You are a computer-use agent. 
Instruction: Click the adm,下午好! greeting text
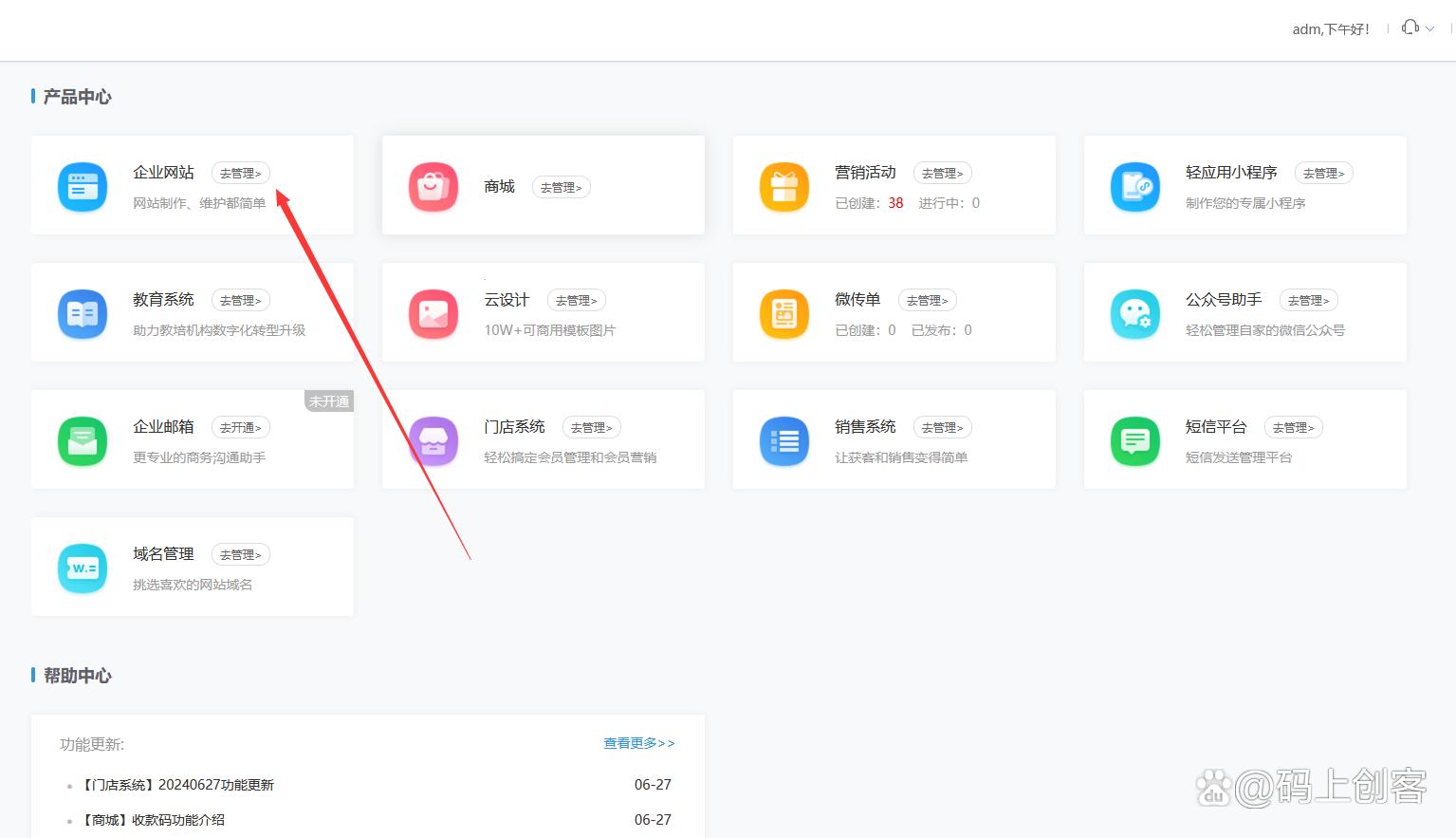pos(1331,29)
